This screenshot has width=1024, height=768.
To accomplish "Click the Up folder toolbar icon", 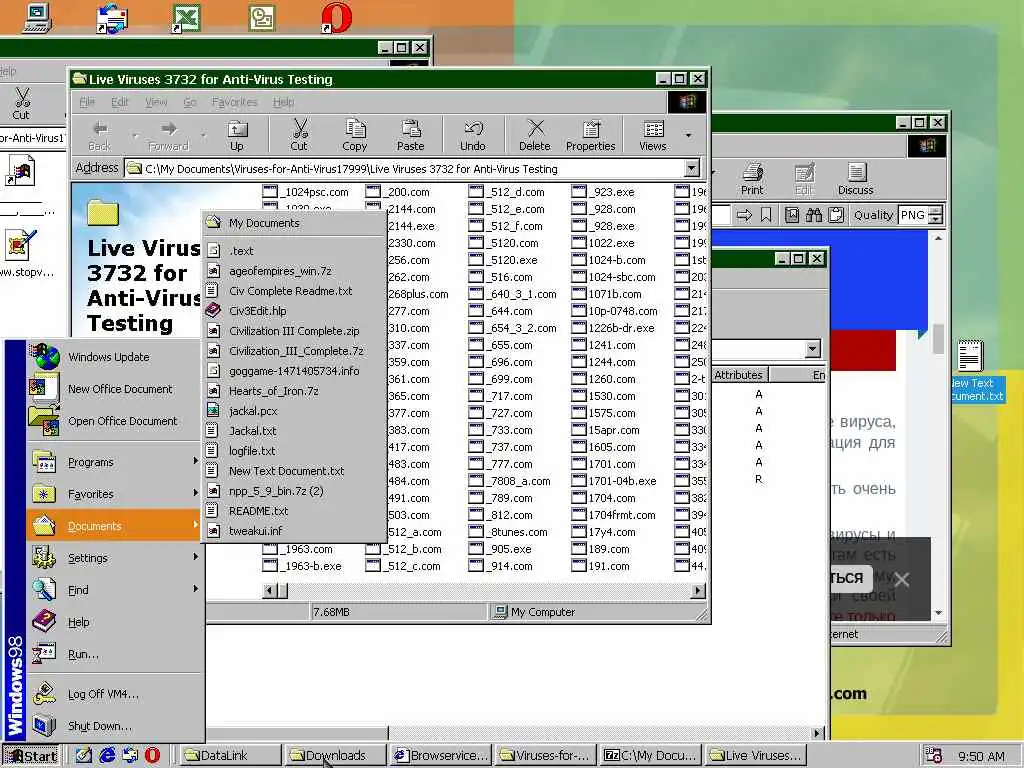I will pyautogui.click(x=237, y=136).
